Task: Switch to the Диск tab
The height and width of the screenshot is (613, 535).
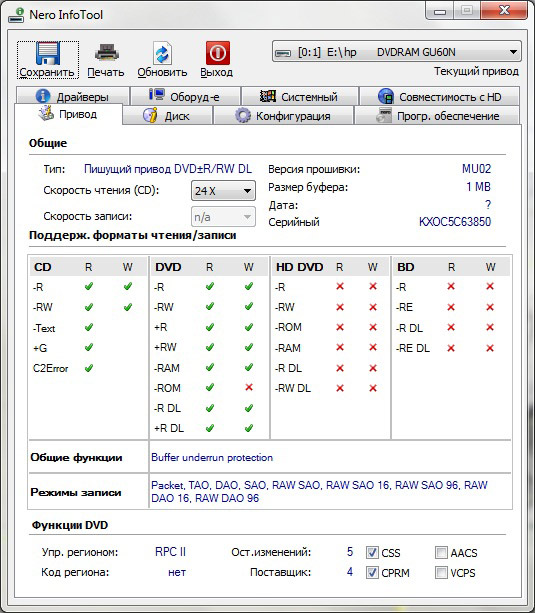Action: point(167,116)
